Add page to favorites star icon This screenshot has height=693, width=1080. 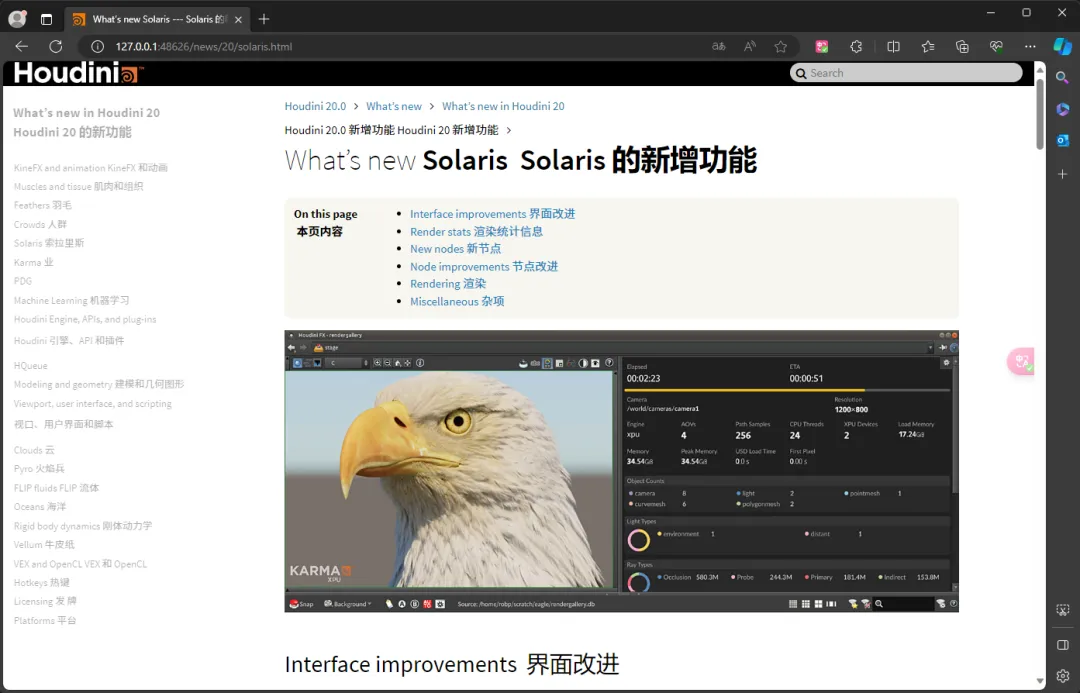780,47
